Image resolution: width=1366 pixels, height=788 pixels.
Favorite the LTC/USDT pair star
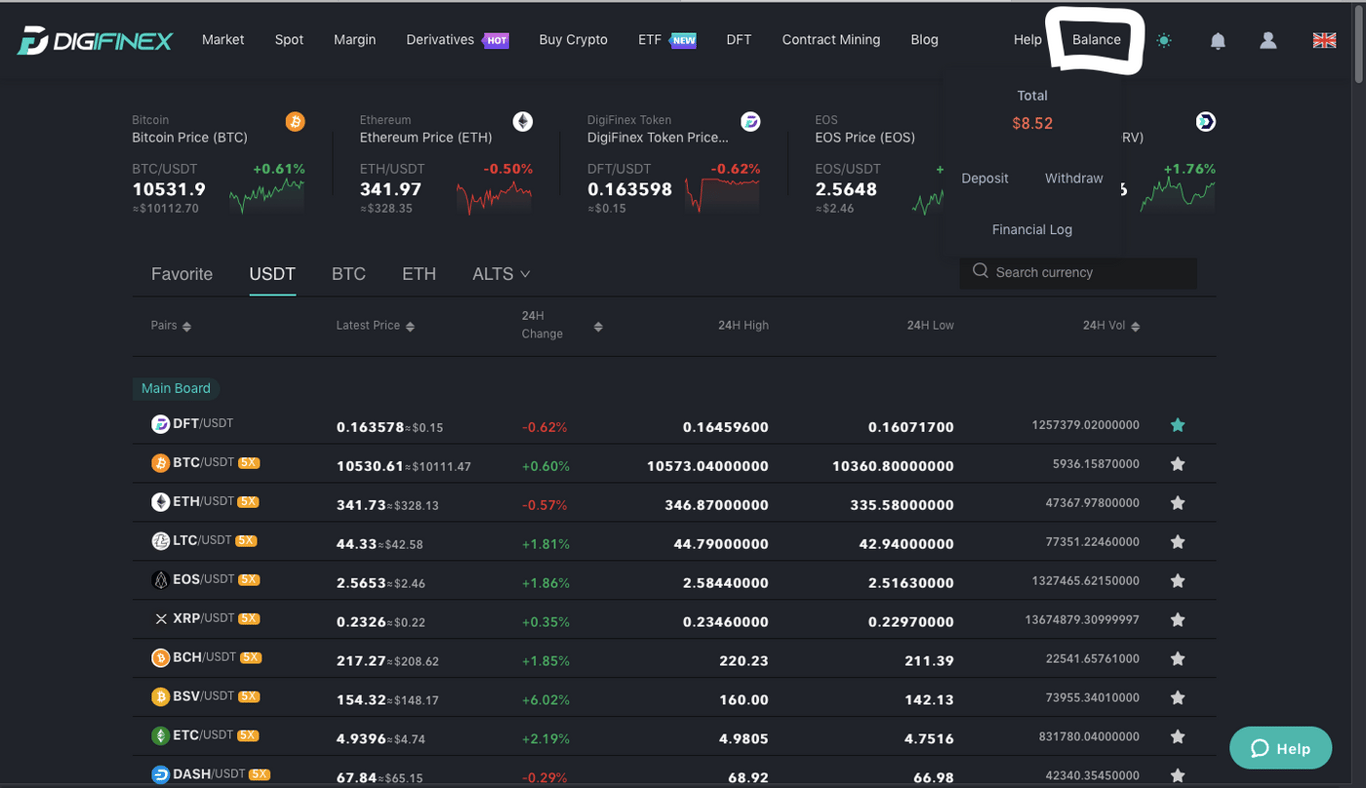1178,542
